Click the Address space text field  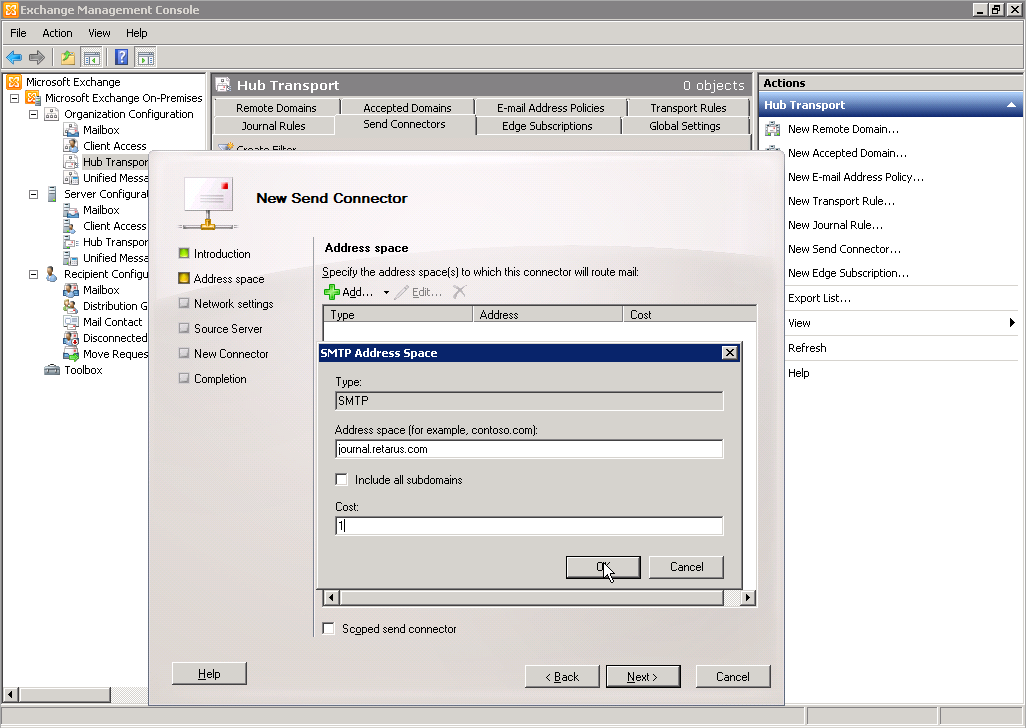pyautogui.click(x=529, y=450)
